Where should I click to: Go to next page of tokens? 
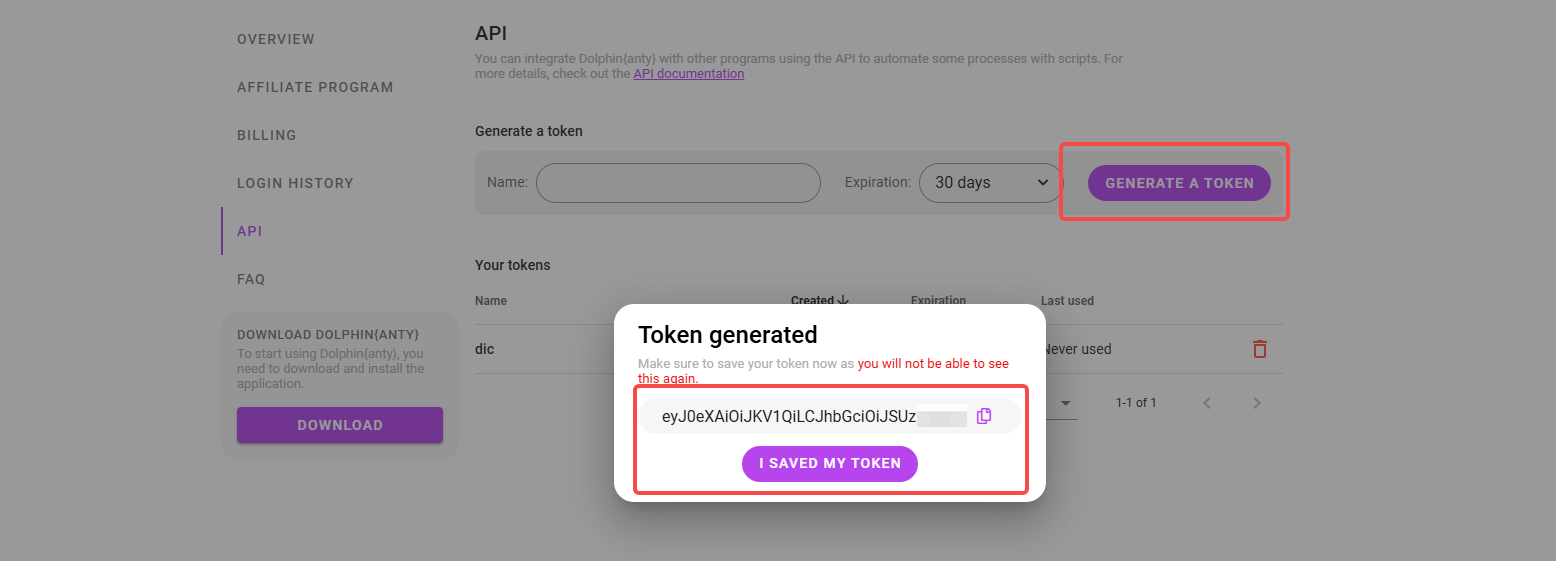(x=1257, y=403)
